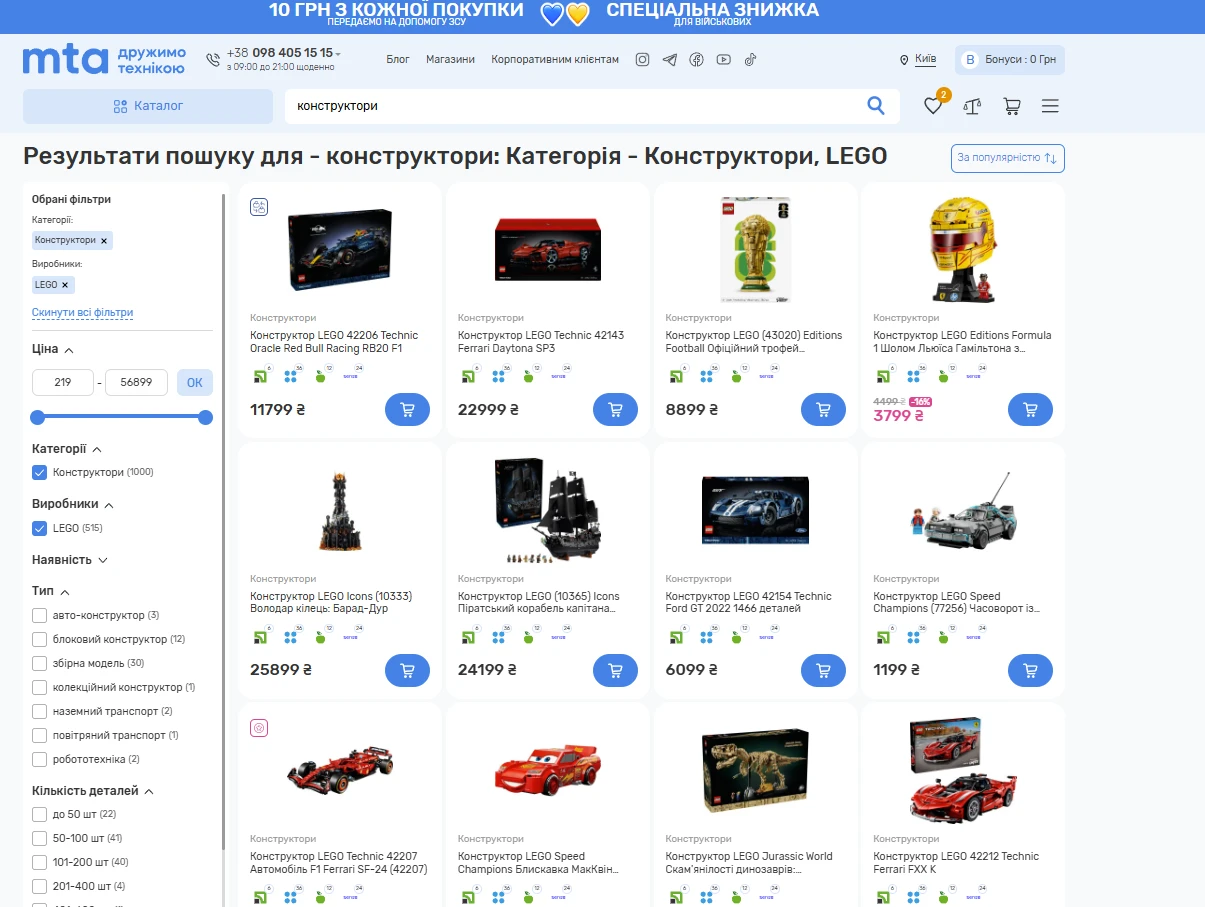
Task: Open the Facebook social link in header
Action: 697,60
